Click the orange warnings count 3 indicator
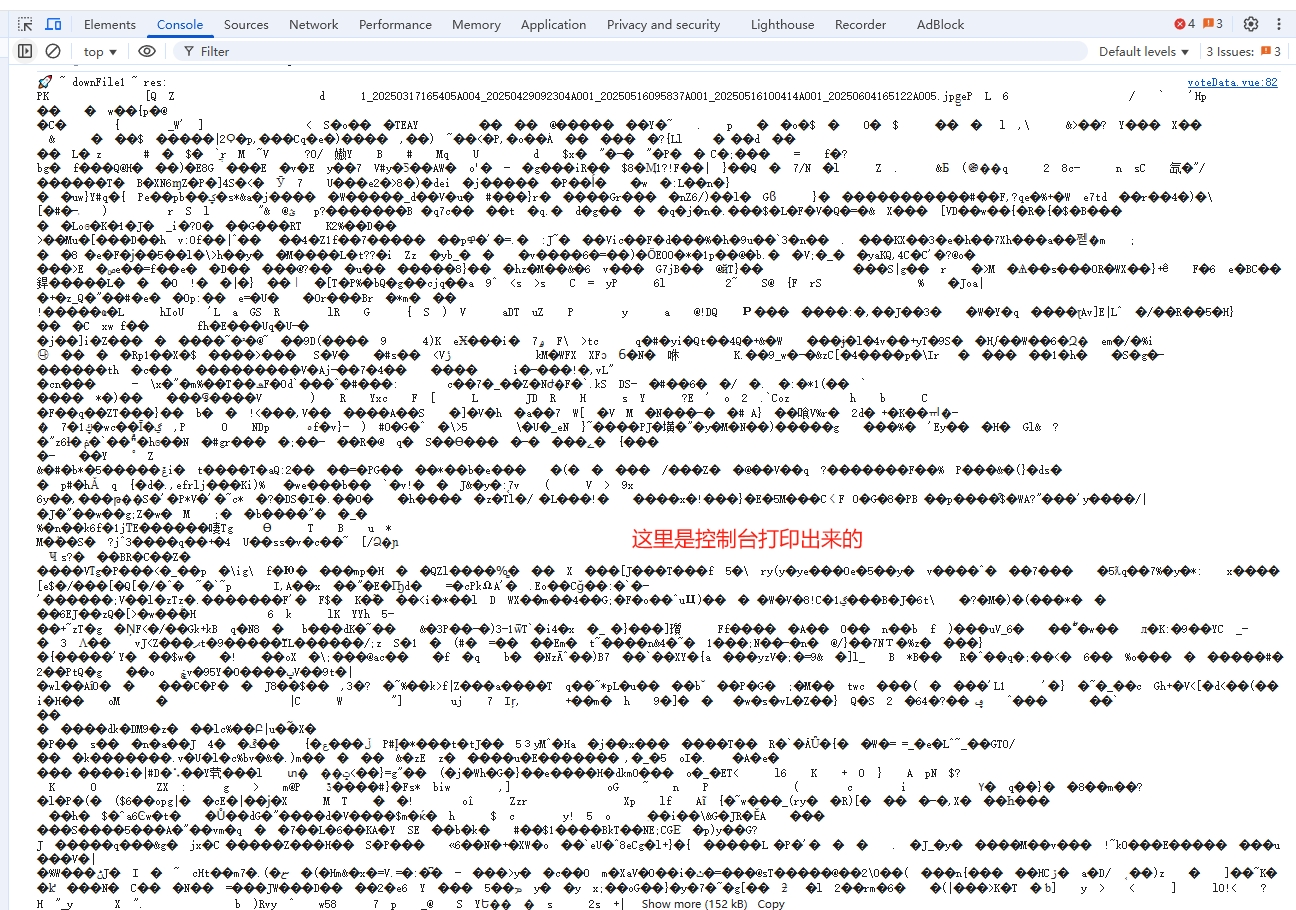Image resolution: width=1296 pixels, height=910 pixels. tap(1212, 24)
